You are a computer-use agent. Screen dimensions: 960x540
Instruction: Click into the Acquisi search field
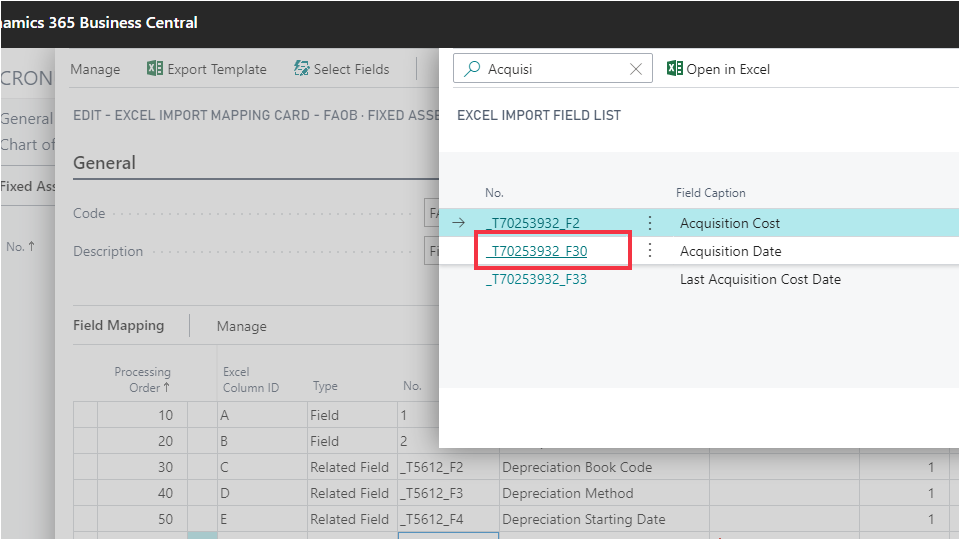click(553, 69)
